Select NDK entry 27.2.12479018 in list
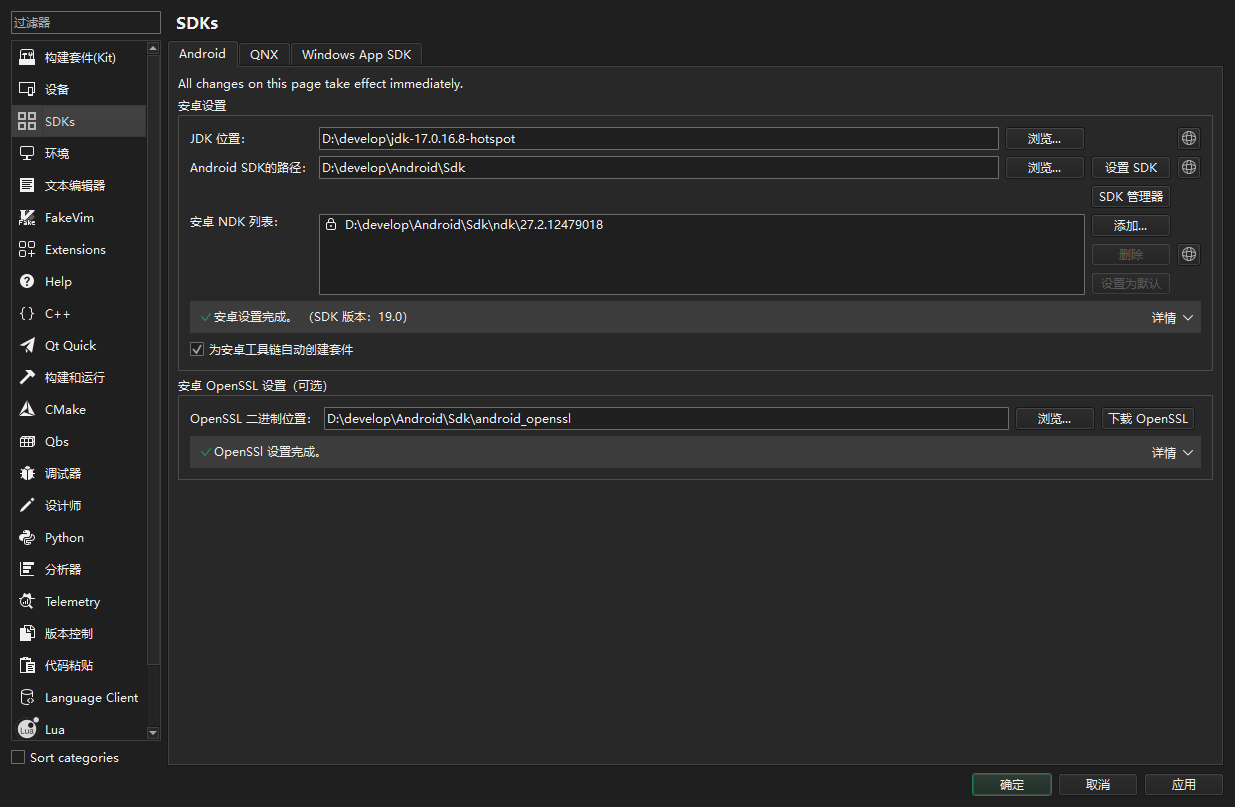Image resolution: width=1235 pixels, height=807 pixels. pos(474,225)
